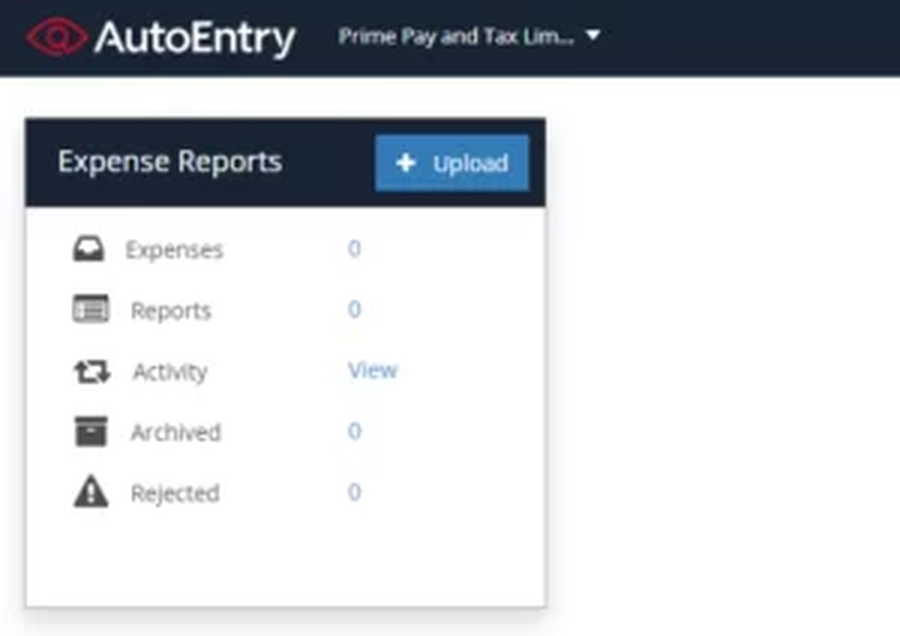Click the Archived box icon

point(91,431)
